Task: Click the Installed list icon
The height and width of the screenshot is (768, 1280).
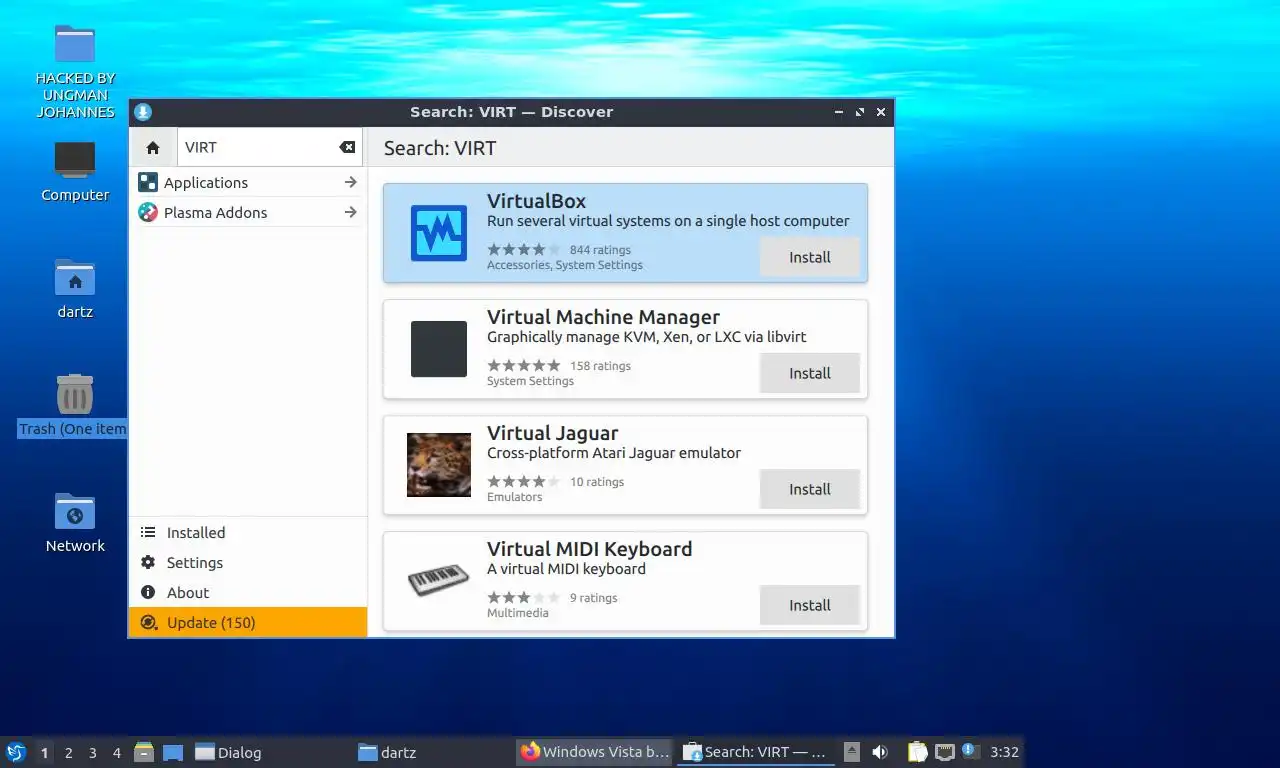Action: pos(148,532)
